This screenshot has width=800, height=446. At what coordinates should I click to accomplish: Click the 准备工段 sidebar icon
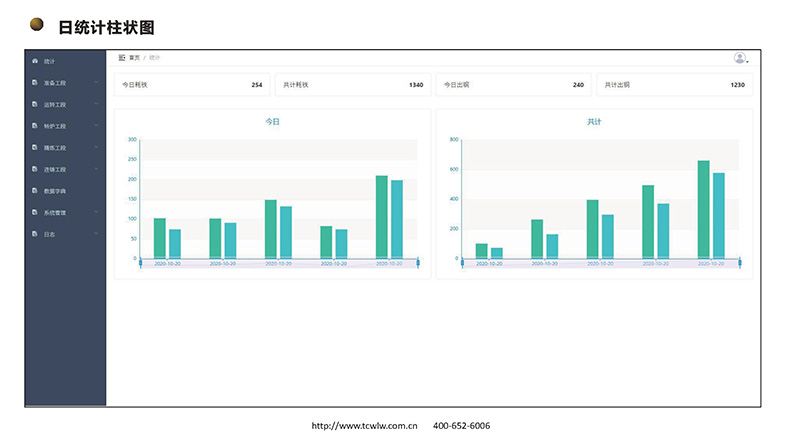click(x=35, y=82)
